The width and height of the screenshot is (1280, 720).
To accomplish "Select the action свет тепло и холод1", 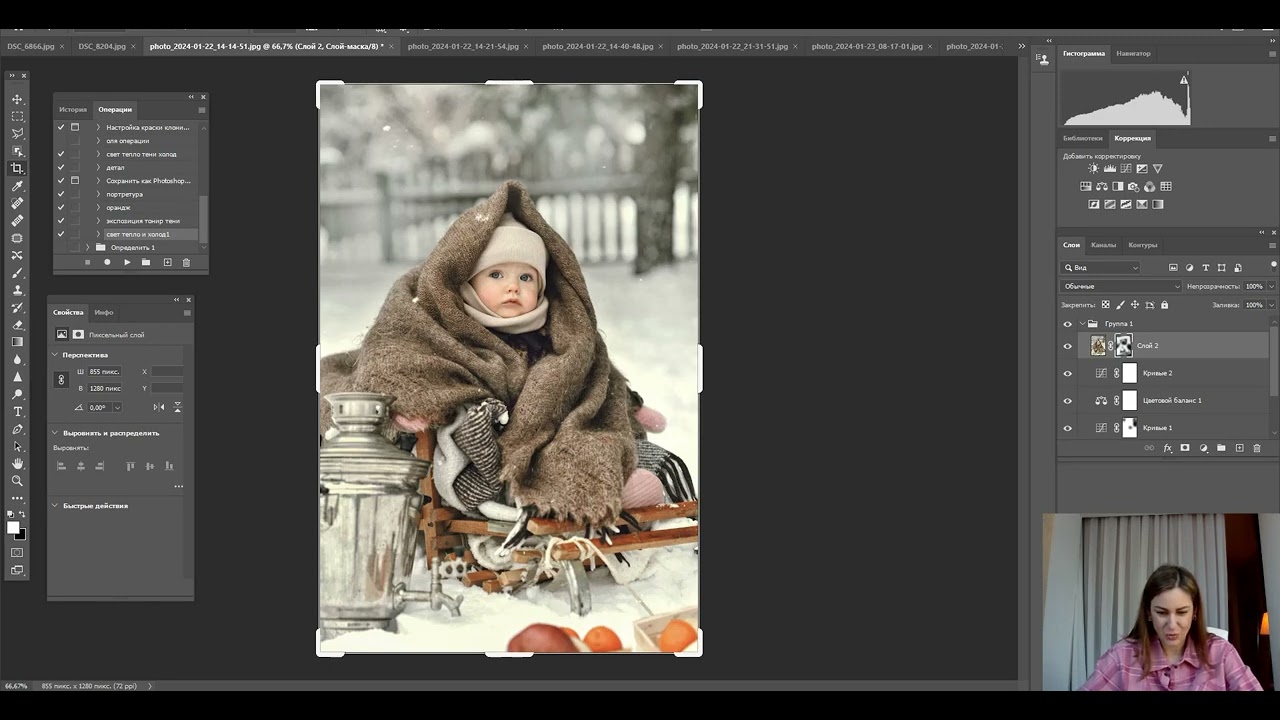I will [138, 234].
